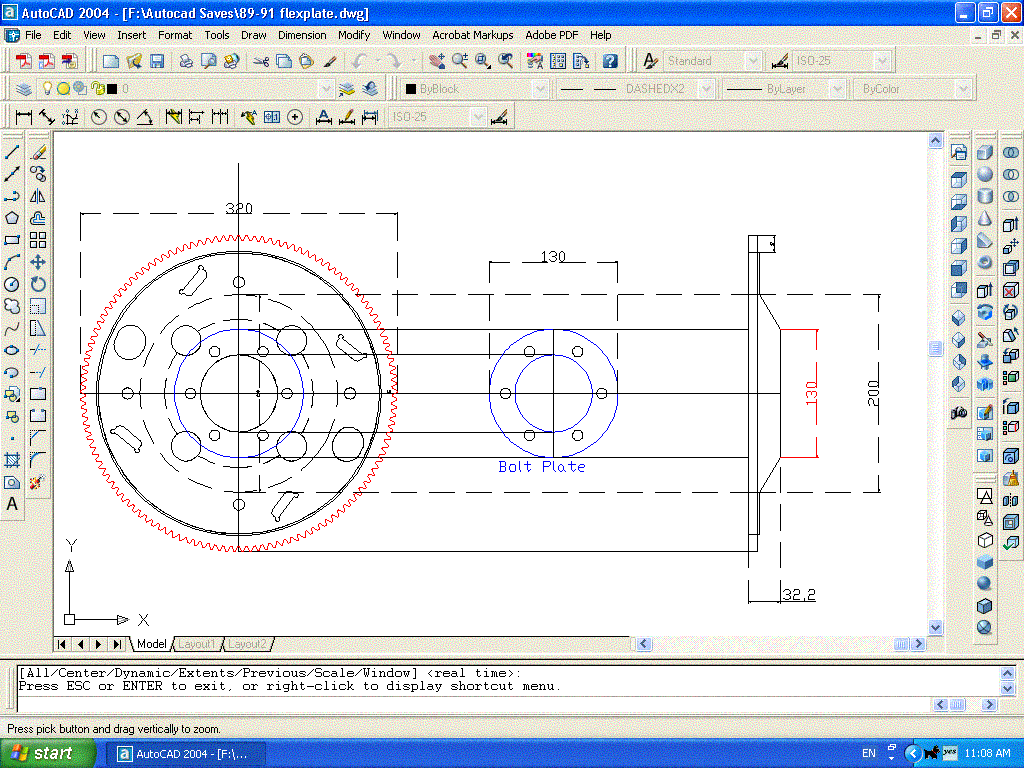Open the Dimension menu
Screen dimensions: 1024x768
pyautogui.click(x=302, y=35)
